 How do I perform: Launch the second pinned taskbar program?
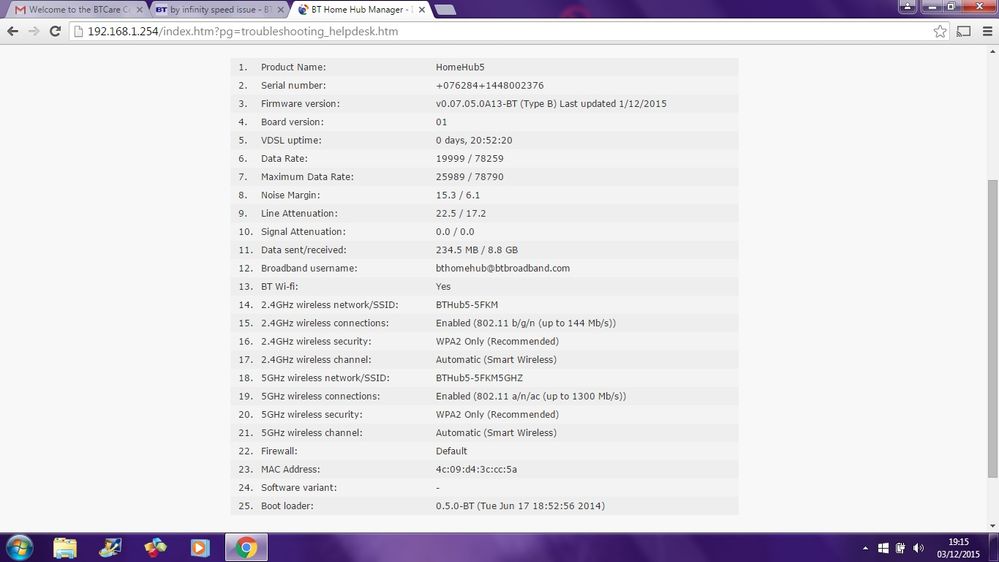(110, 547)
